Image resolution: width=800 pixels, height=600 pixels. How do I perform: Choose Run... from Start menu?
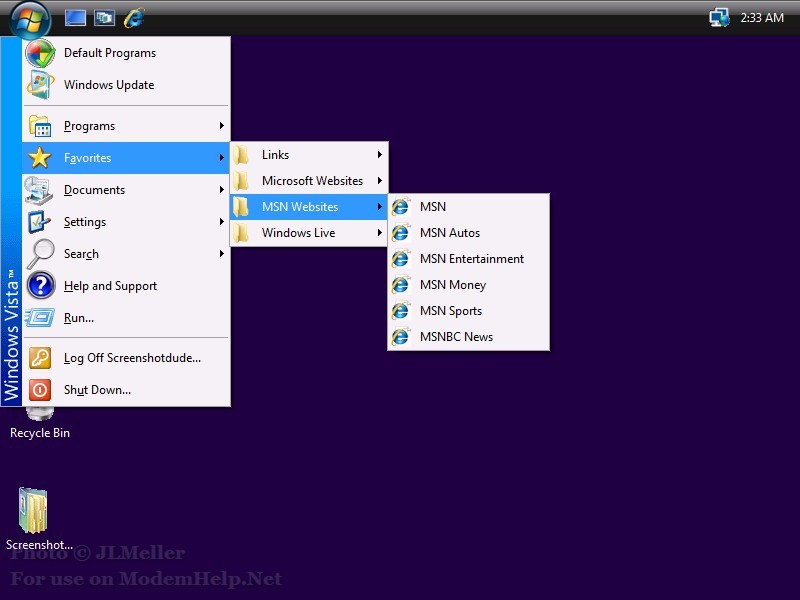pyautogui.click(x=126, y=317)
